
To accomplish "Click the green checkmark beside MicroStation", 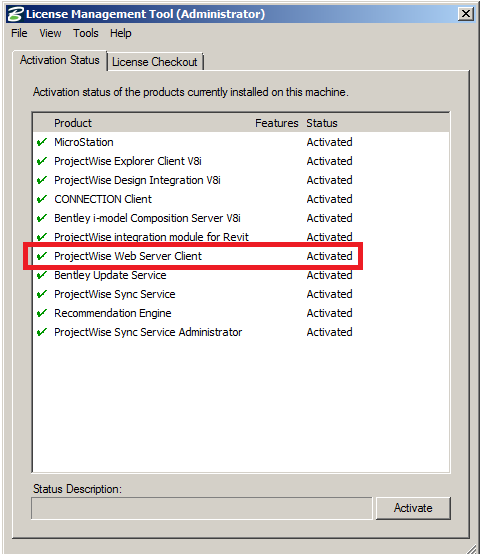I will 42,142.
